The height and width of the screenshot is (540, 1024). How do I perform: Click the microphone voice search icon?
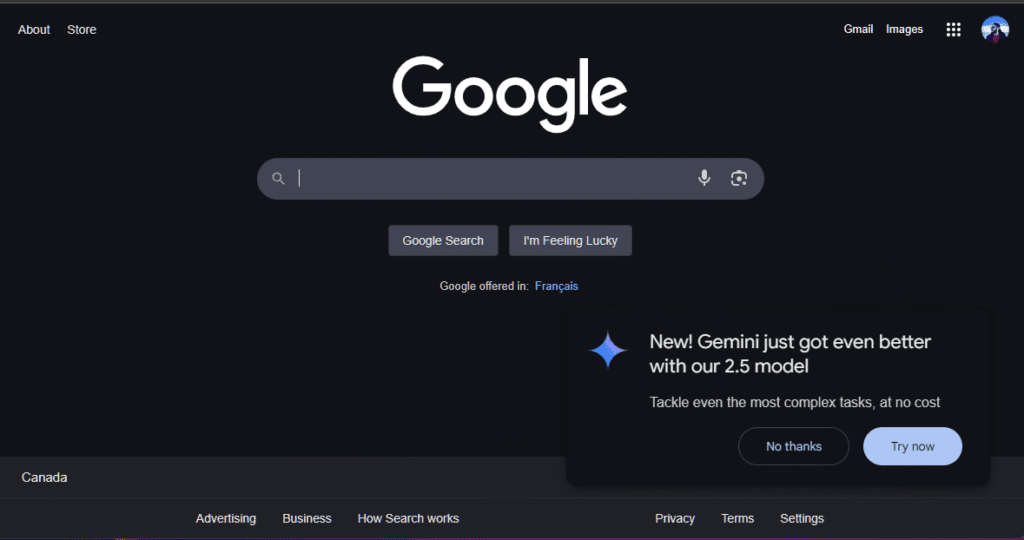click(704, 178)
